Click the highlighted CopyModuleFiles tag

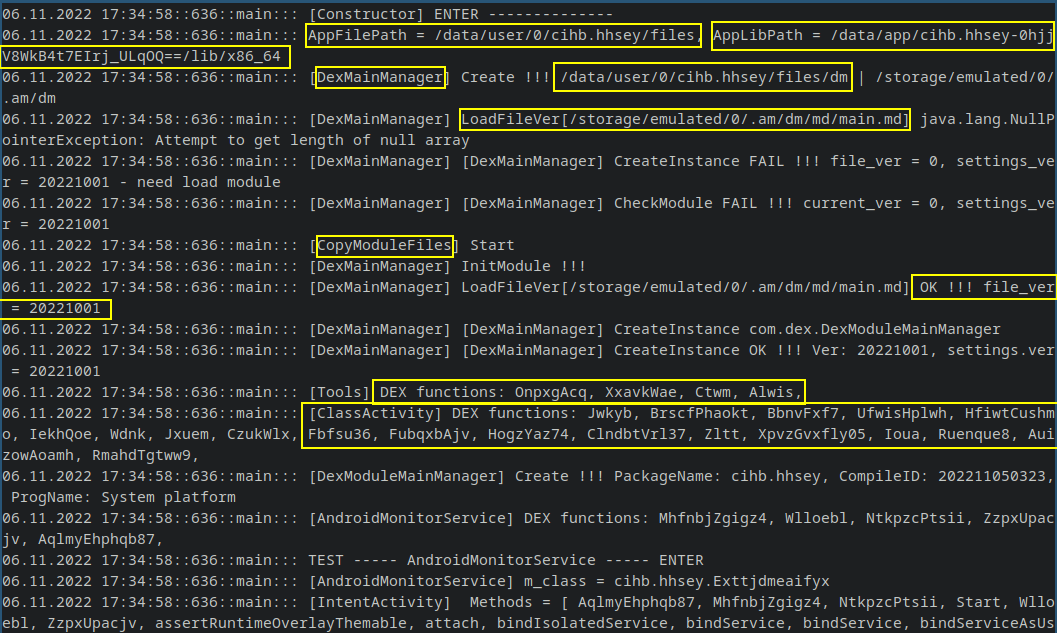pos(385,246)
